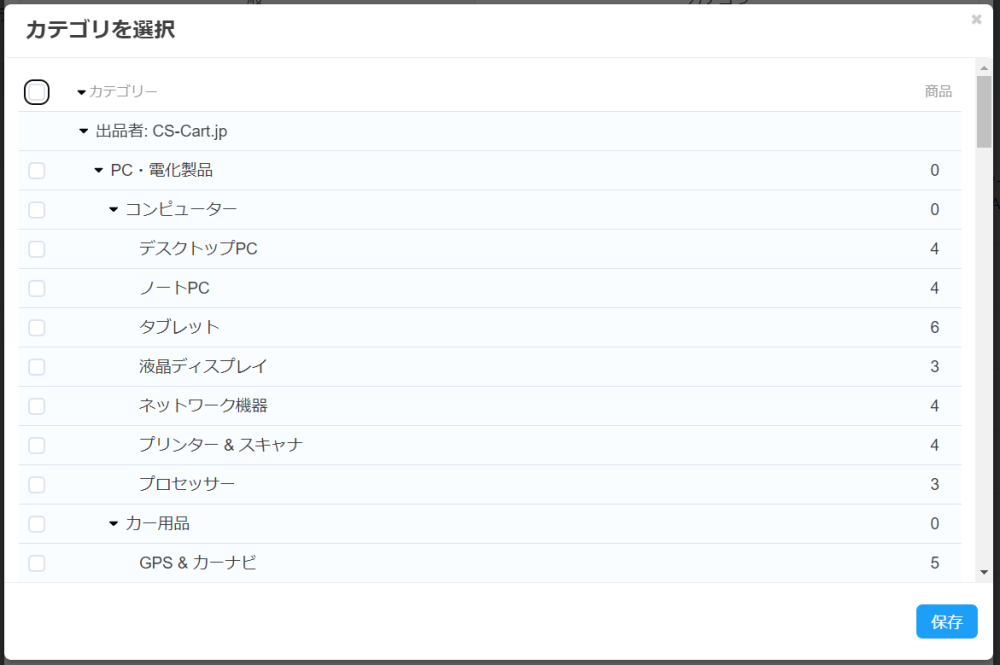Collapse the 出品者: CS-Cart.jp node
The image size is (1000, 665).
point(84,131)
